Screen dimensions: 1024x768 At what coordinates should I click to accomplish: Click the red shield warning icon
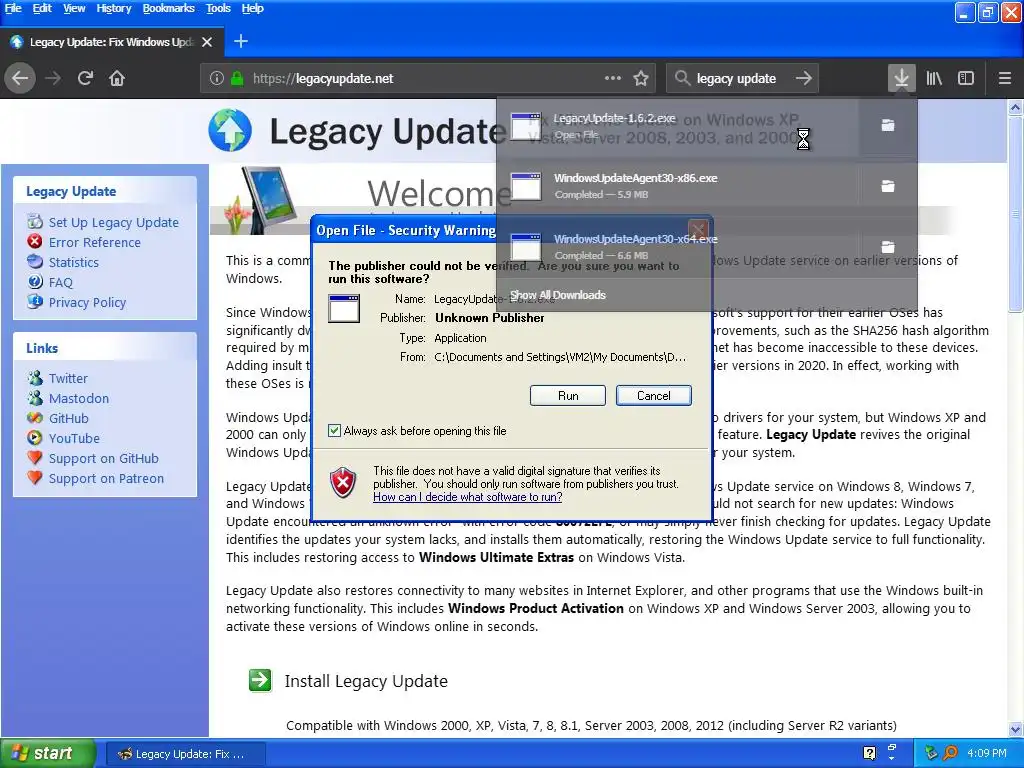pos(343,483)
